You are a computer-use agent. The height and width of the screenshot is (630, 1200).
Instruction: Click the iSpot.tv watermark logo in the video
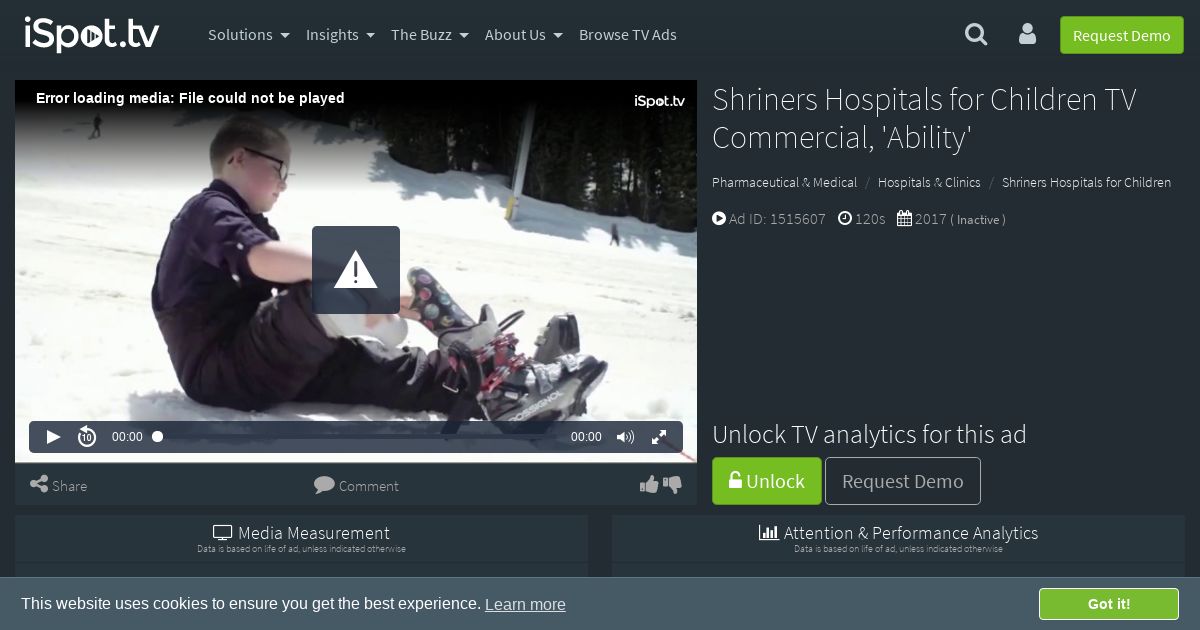(660, 101)
